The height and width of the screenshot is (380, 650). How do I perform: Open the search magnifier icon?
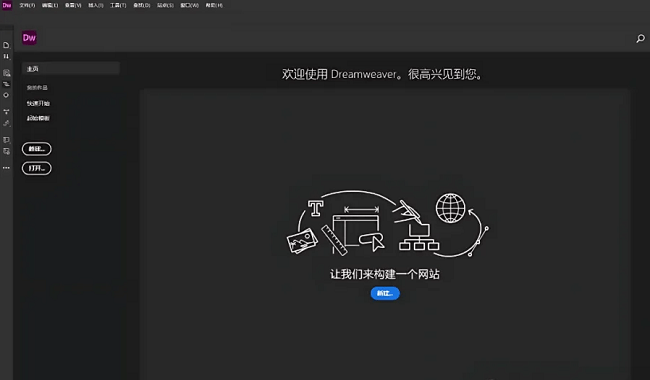pos(640,39)
